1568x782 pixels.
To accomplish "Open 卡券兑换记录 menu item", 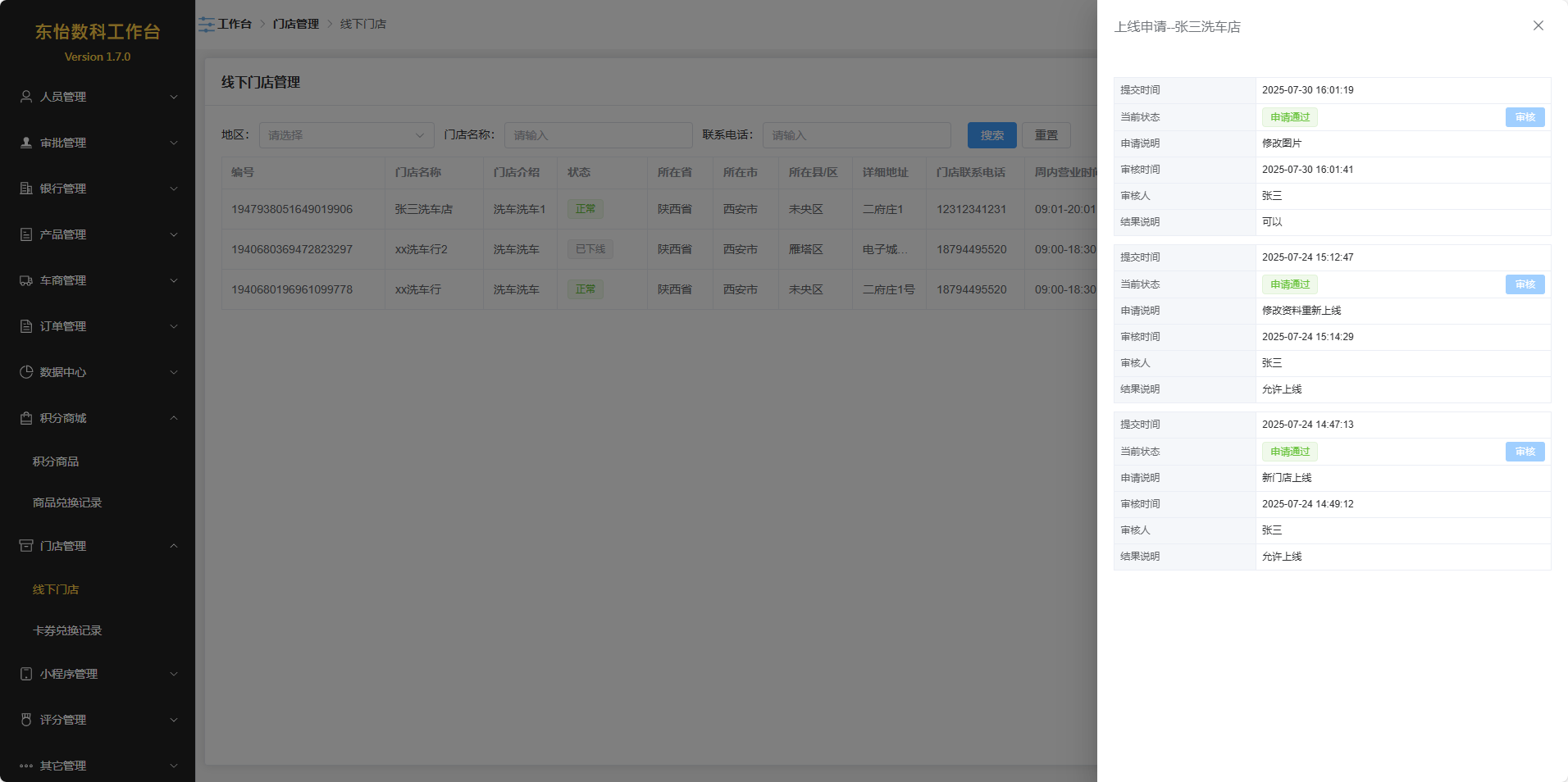I will point(67,630).
